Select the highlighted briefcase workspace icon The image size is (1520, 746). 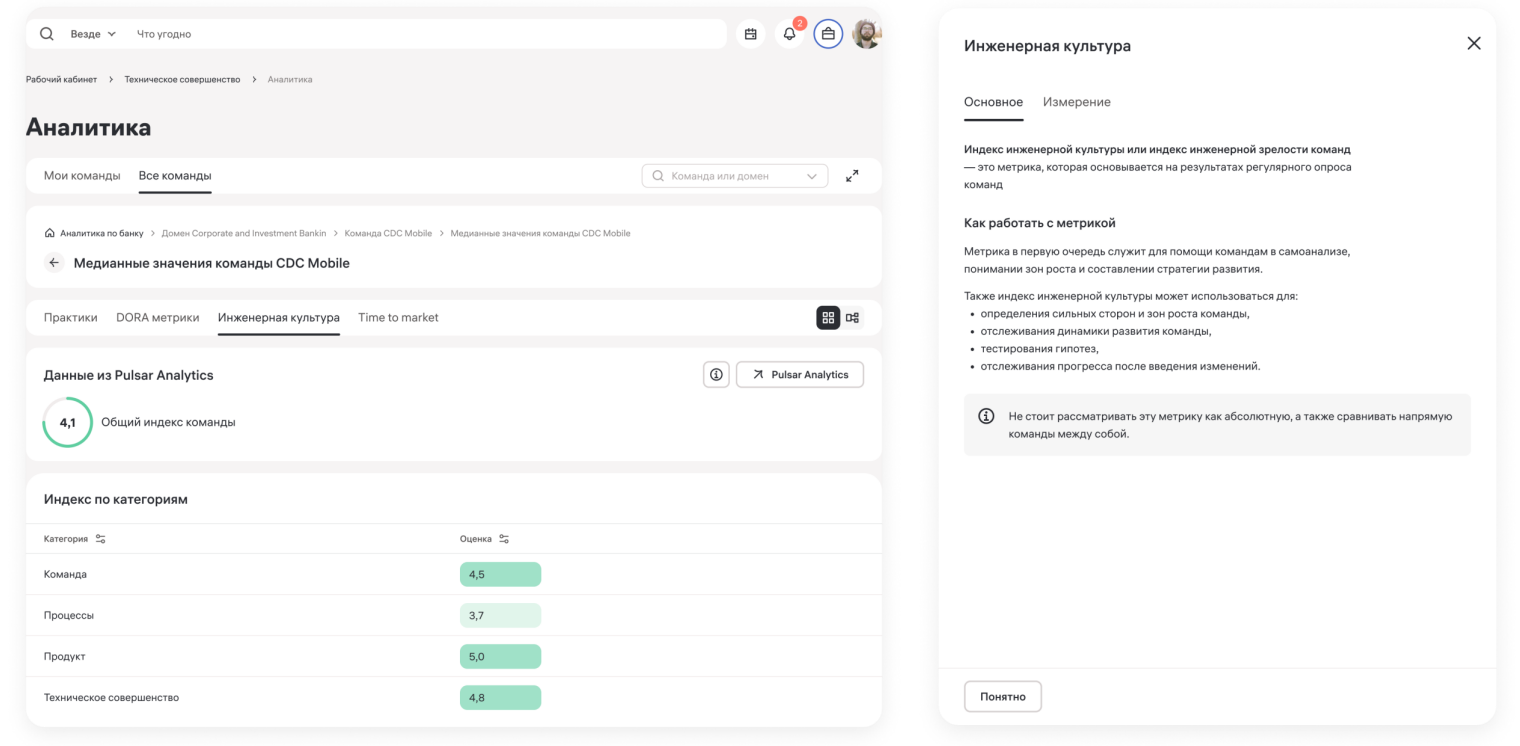(828, 33)
